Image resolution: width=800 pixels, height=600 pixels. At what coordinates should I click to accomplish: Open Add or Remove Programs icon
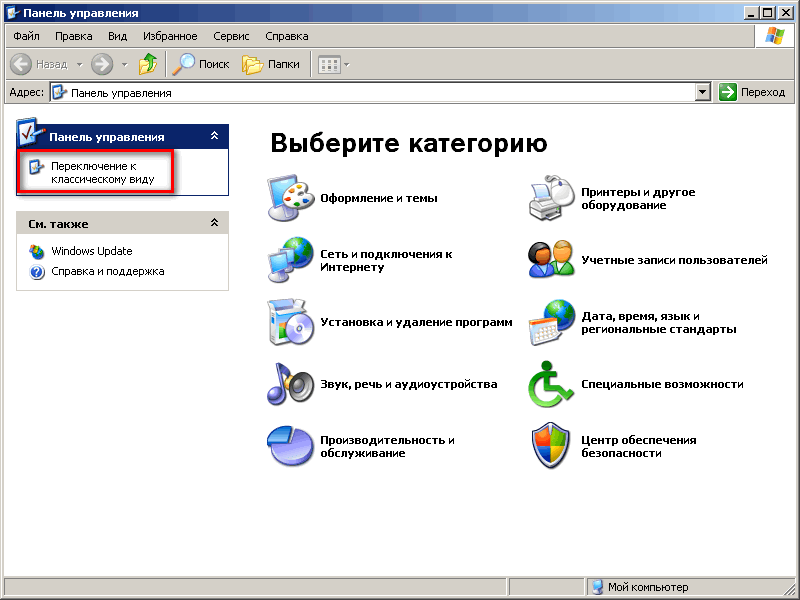point(290,322)
